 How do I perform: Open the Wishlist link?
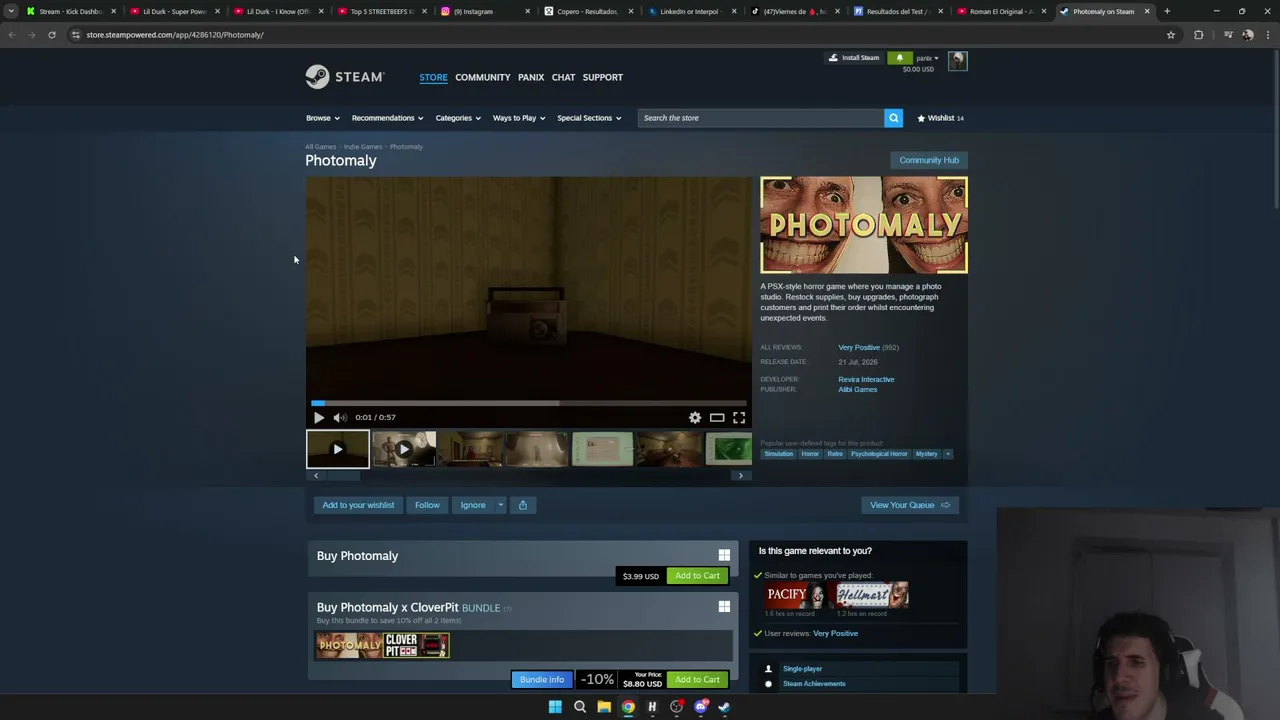(x=940, y=118)
